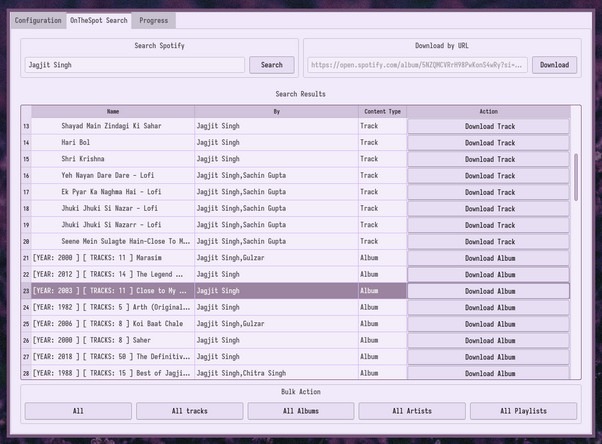Image resolution: width=602 pixels, height=444 pixels.
Task: Select the Koi Baat Chale name cell
Action: pyautogui.click(x=113, y=324)
